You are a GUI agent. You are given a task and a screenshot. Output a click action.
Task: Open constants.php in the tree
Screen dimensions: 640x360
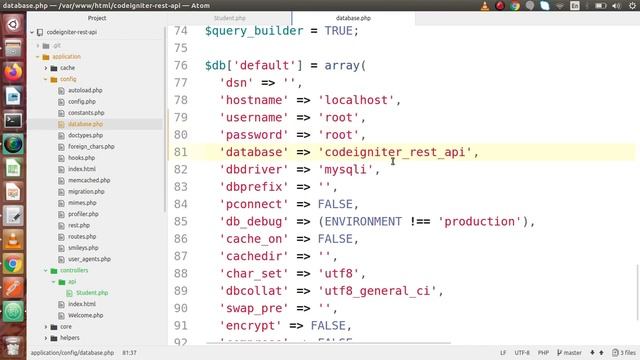(x=86, y=113)
